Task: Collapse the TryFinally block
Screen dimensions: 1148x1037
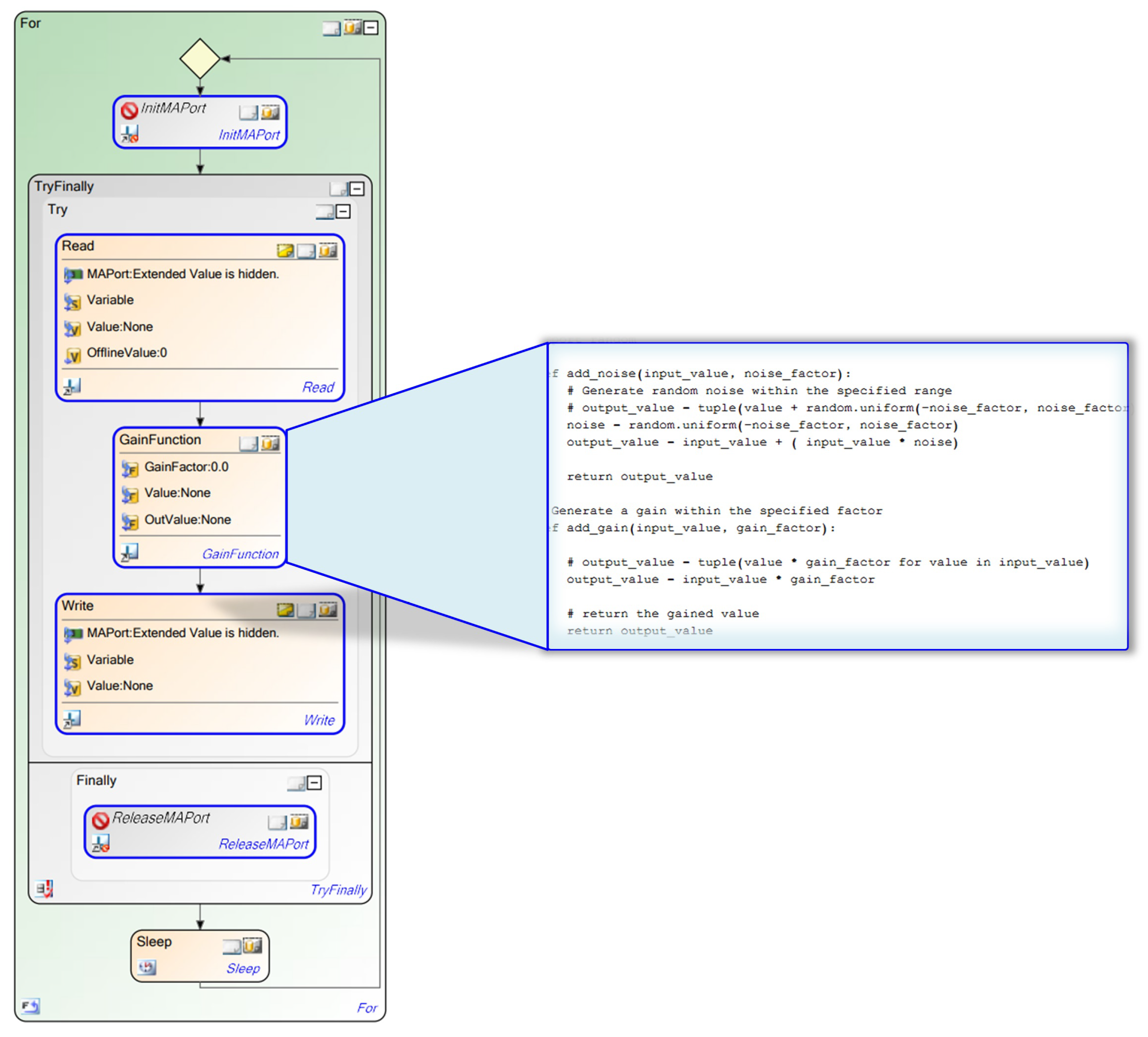Action: [x=357, y=188]
